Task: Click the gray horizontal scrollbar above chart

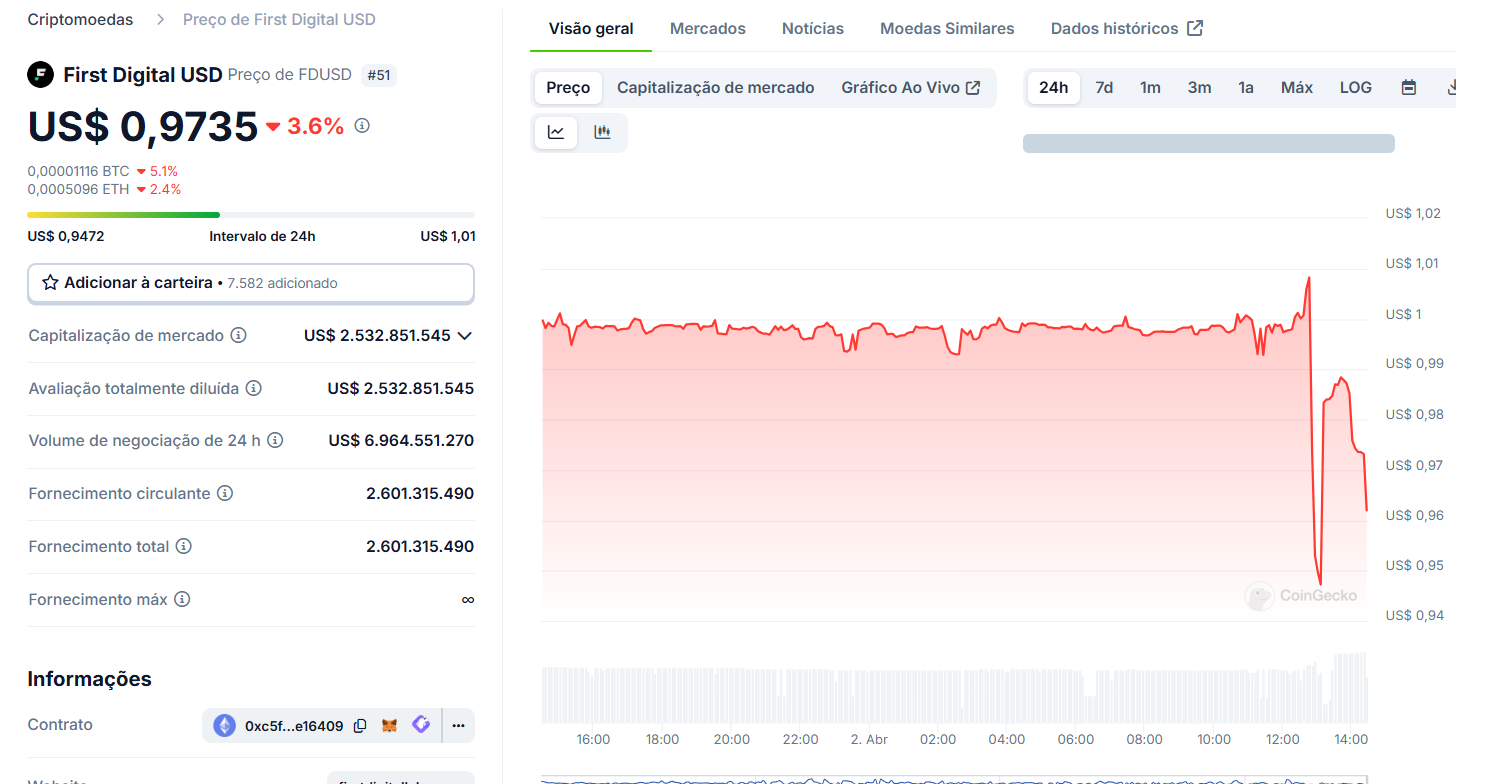Action: click(1208, 143)
